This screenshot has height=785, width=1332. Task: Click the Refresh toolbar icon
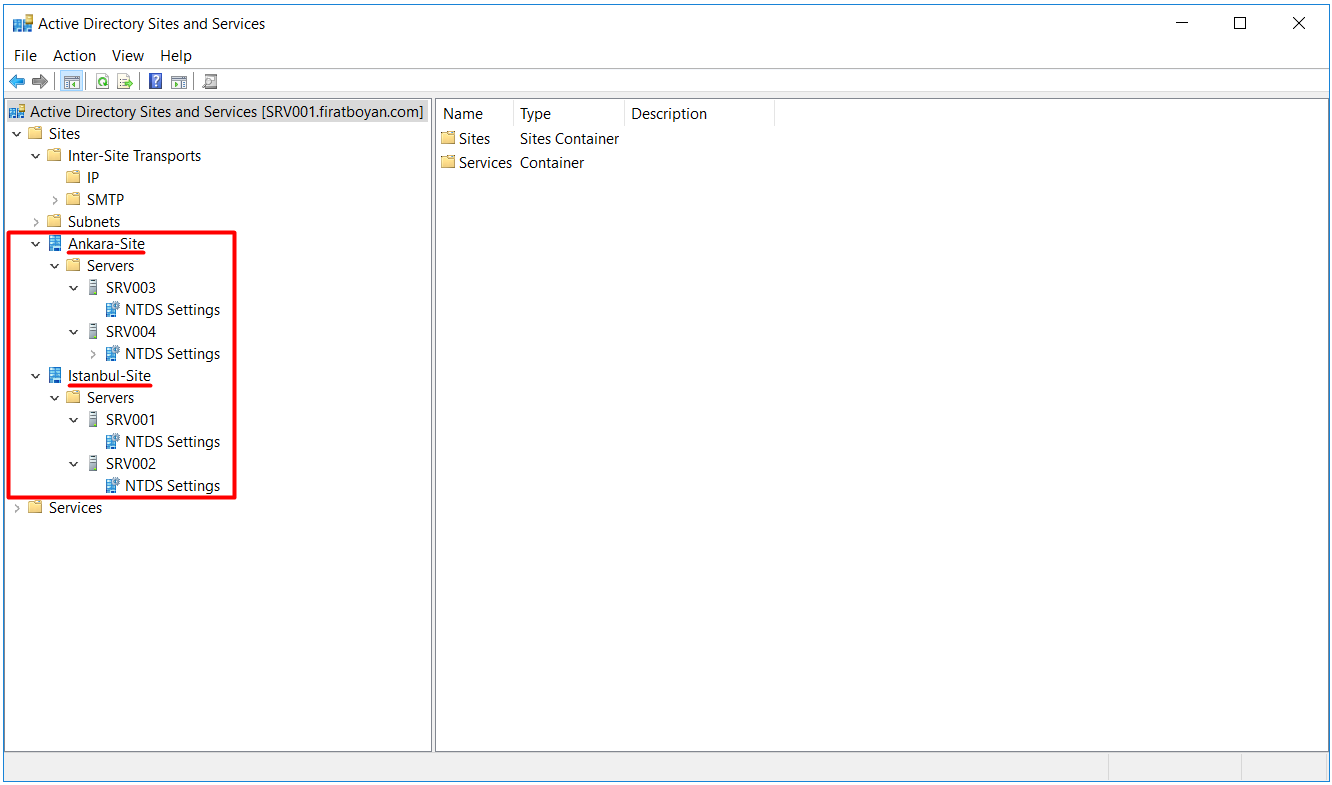[x=102, y=81]
